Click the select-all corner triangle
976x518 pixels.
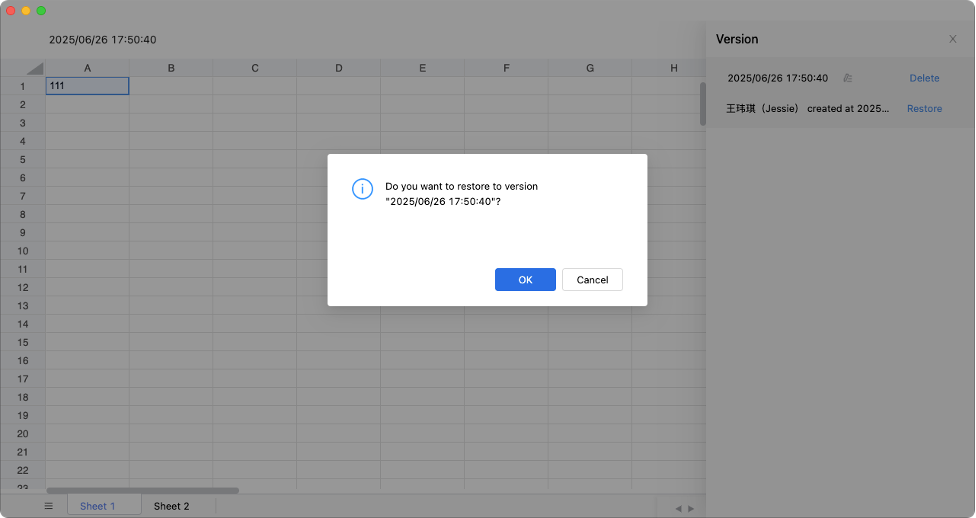point(34,69)
